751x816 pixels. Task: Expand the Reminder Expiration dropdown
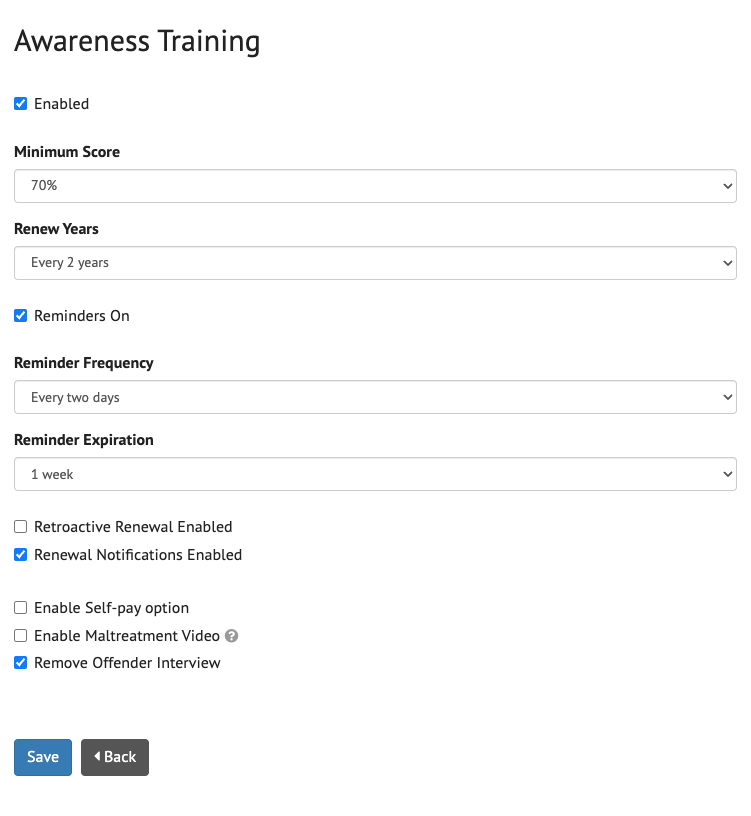(x=375, y=474)
